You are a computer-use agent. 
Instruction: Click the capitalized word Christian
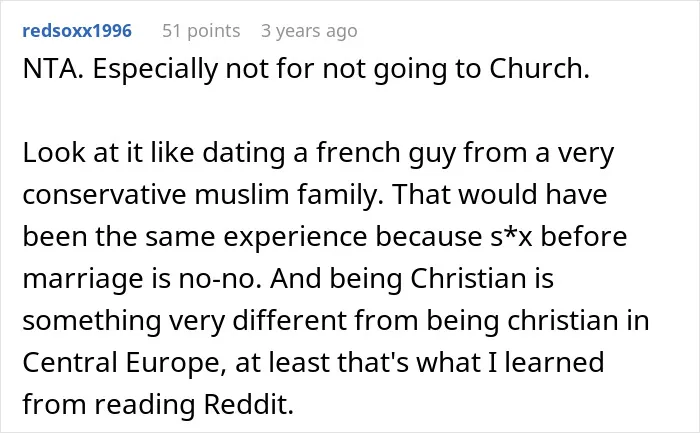(468, 279)
